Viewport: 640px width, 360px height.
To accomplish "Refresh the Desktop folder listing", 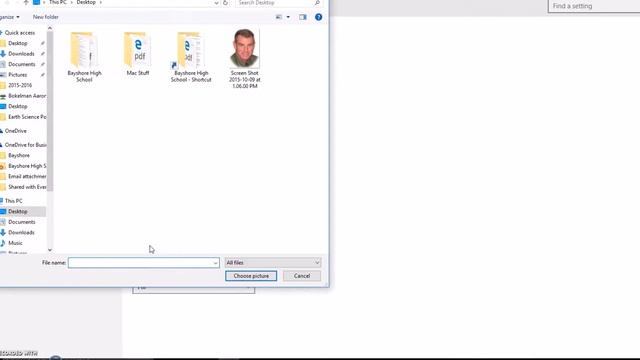I will 225,3.
